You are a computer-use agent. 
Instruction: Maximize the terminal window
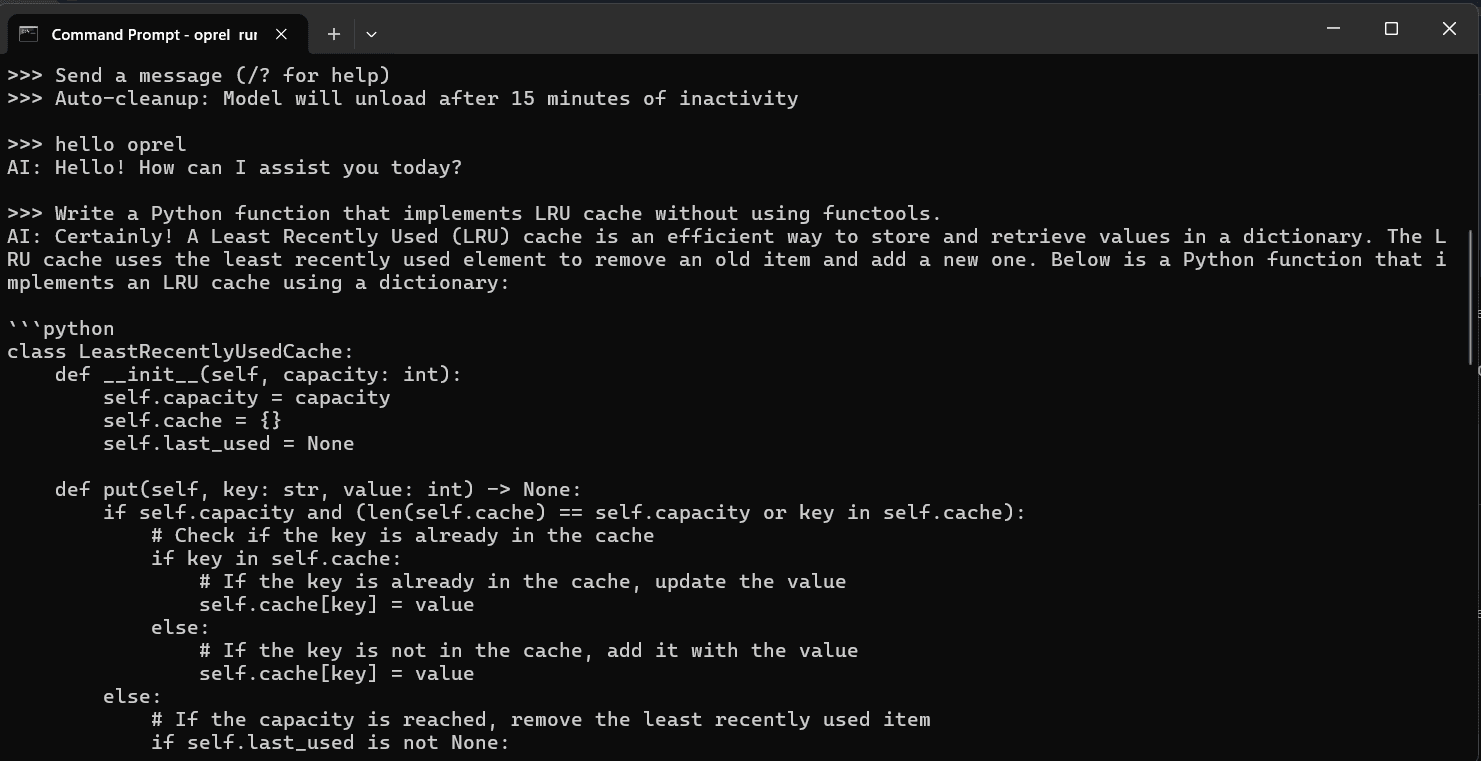click(x=1391, y=29)
